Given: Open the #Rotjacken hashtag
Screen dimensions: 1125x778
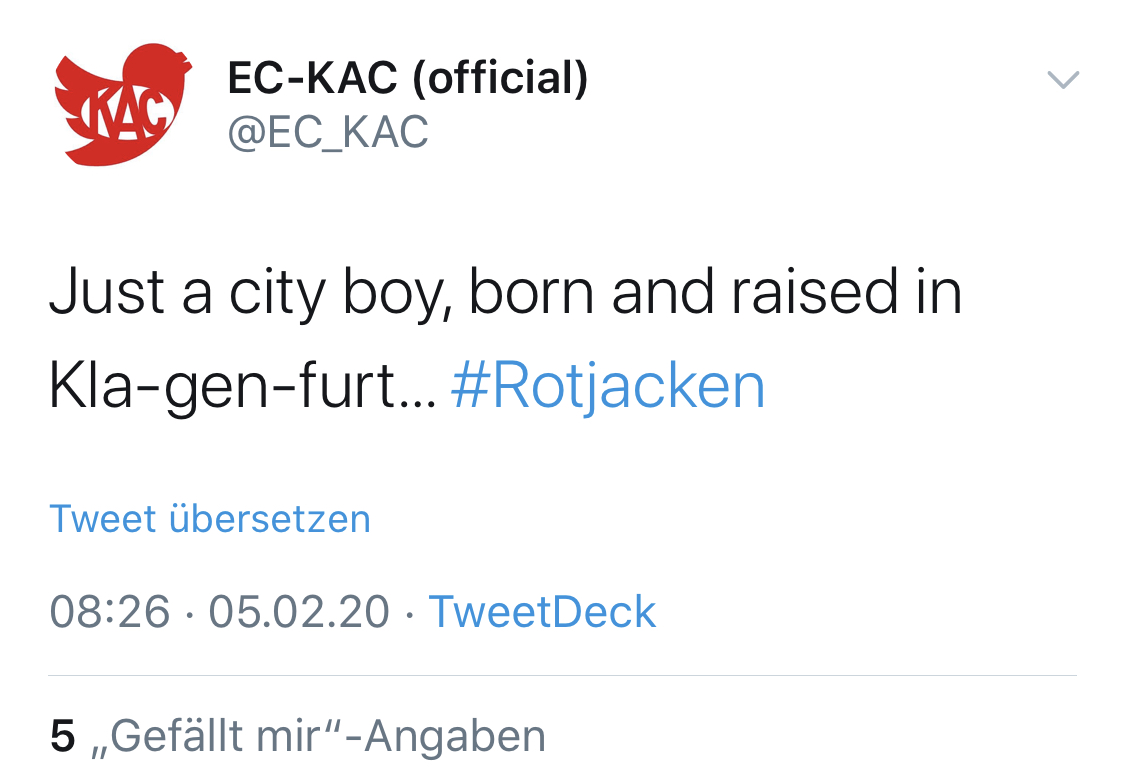Looking at the screenshot, I should click(608, 387).
